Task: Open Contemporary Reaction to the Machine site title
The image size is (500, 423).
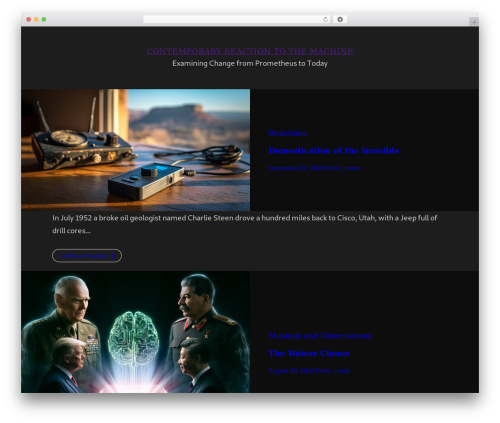Action: click(x=250, y=51)
